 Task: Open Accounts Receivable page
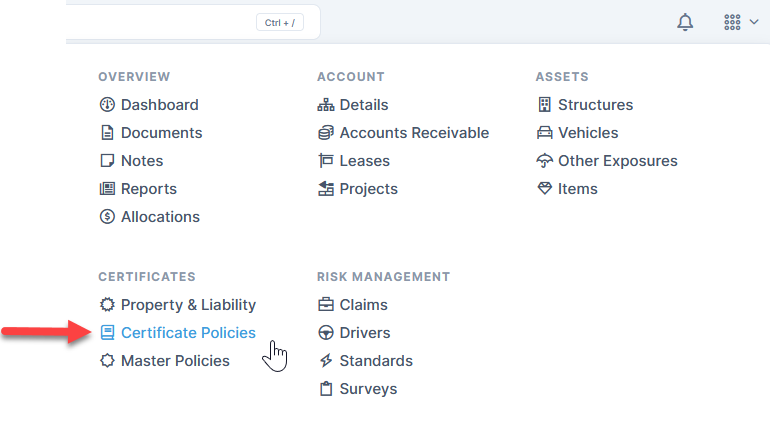[x=414, y=133]
